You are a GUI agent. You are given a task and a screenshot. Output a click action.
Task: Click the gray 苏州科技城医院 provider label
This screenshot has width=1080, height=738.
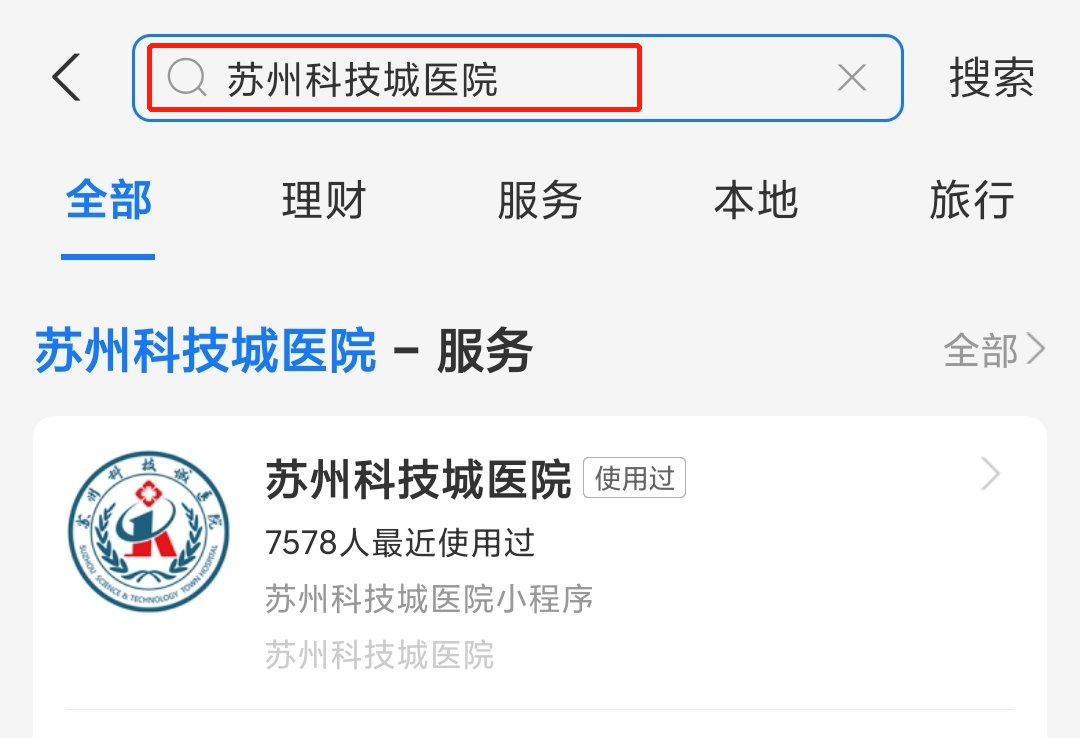pos(380,654)
